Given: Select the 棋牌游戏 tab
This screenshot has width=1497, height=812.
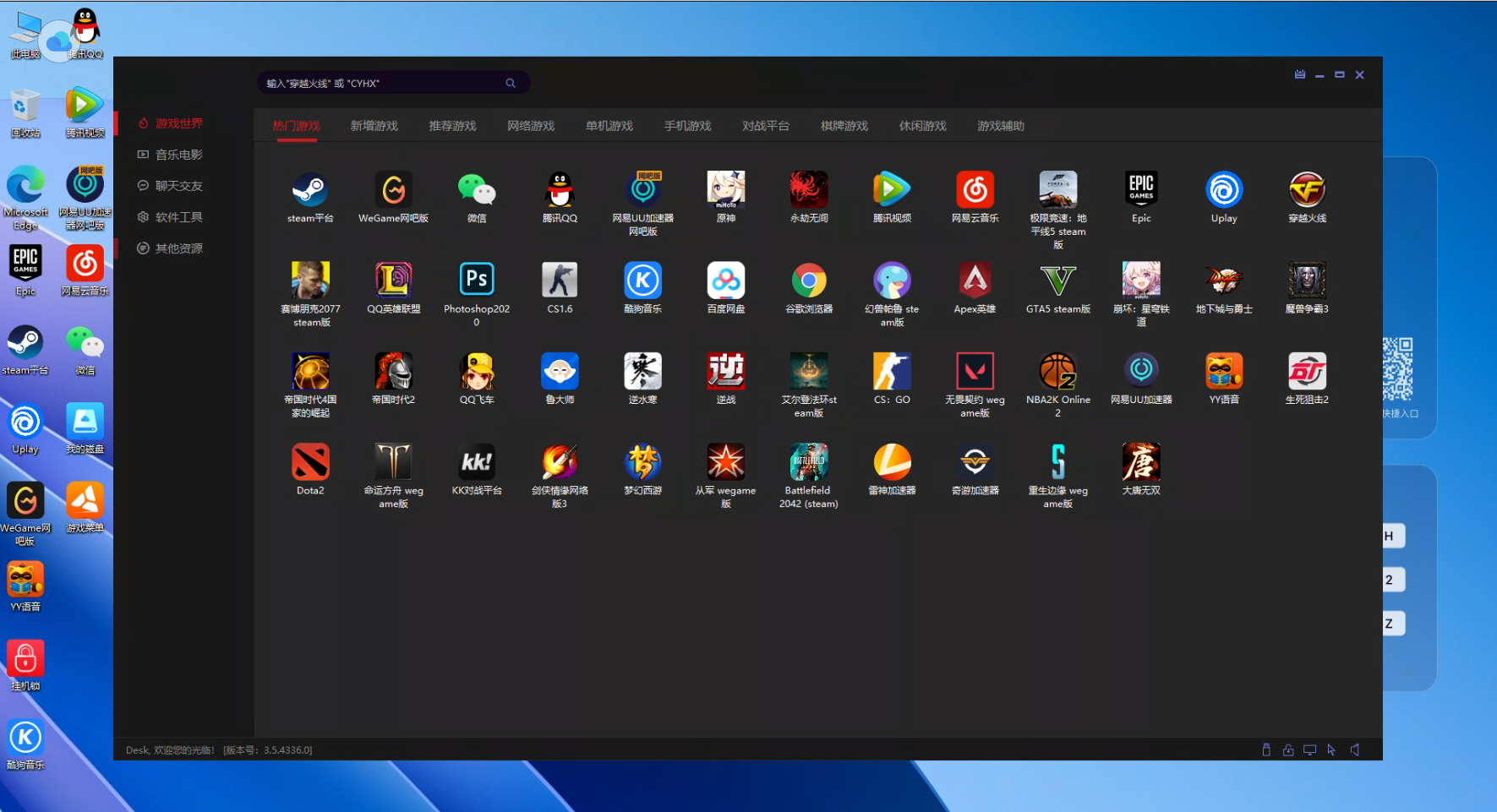Looking at the screenshot, I should pyautogui.click(x=844, y=126).
